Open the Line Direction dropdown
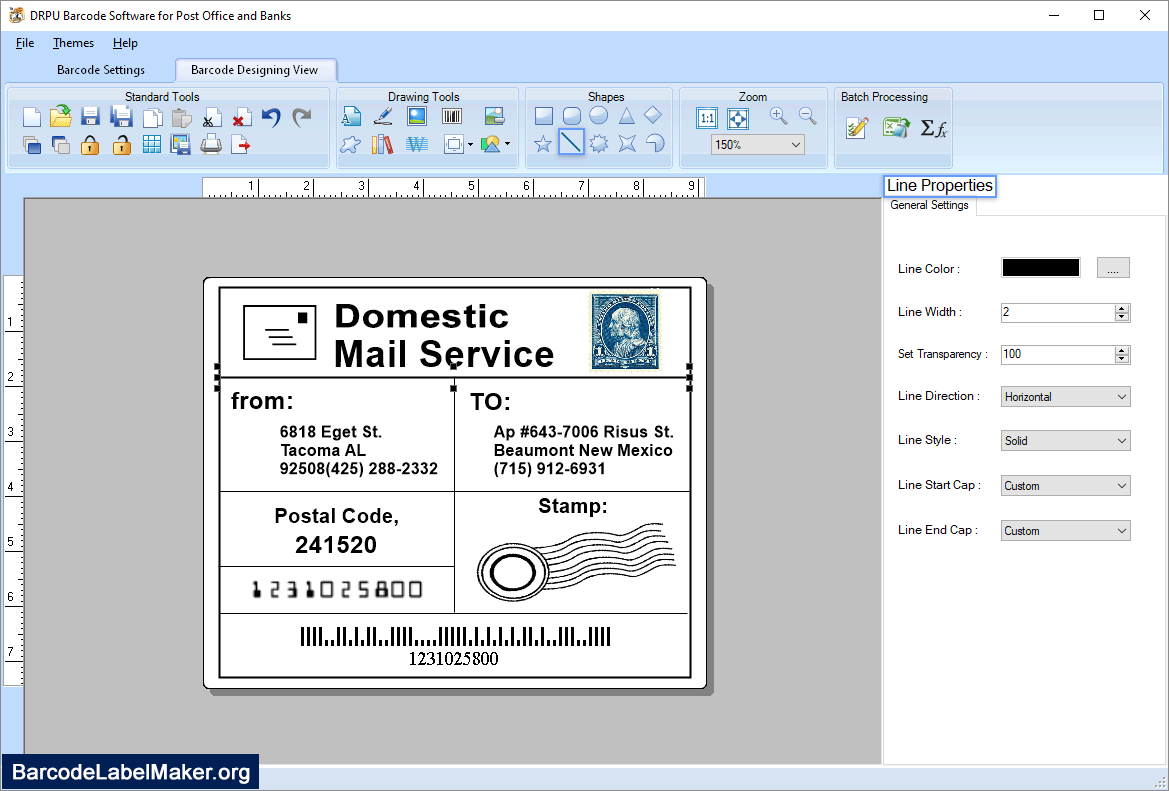Viewport: 1169px width, 791px height. 1065,397
